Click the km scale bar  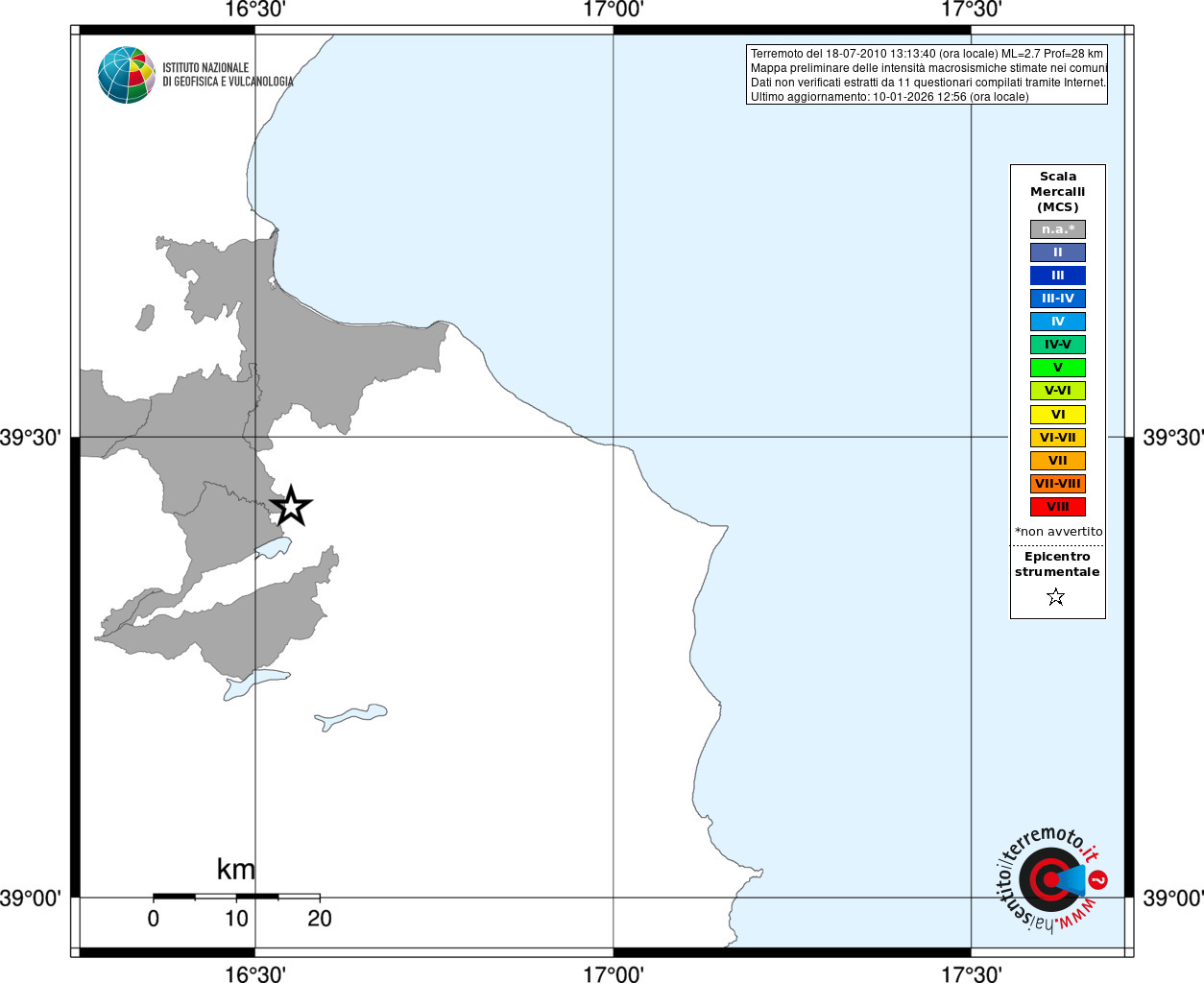click(236, 897)
